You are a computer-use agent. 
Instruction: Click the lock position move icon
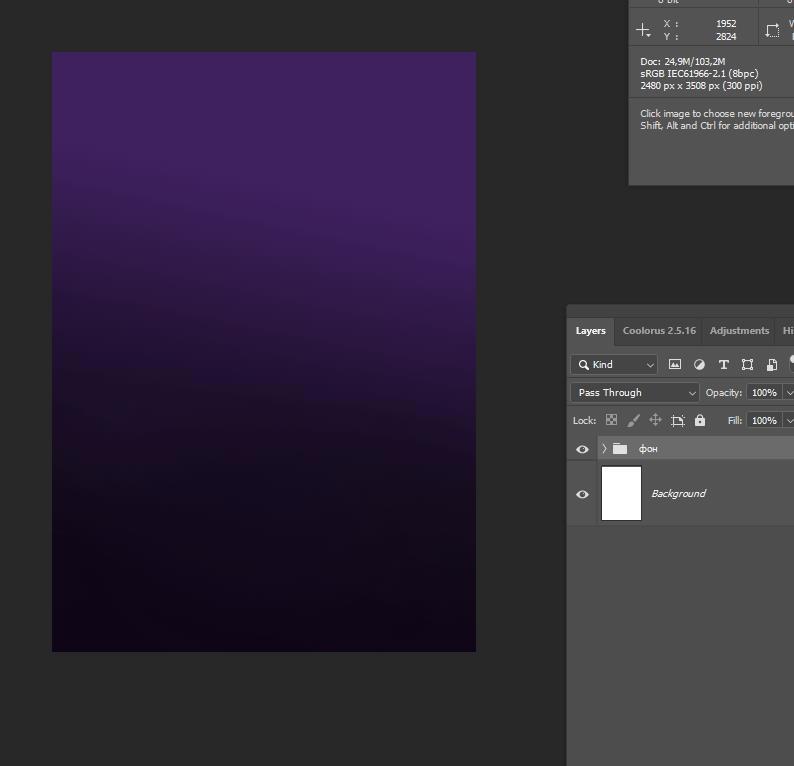655,421
